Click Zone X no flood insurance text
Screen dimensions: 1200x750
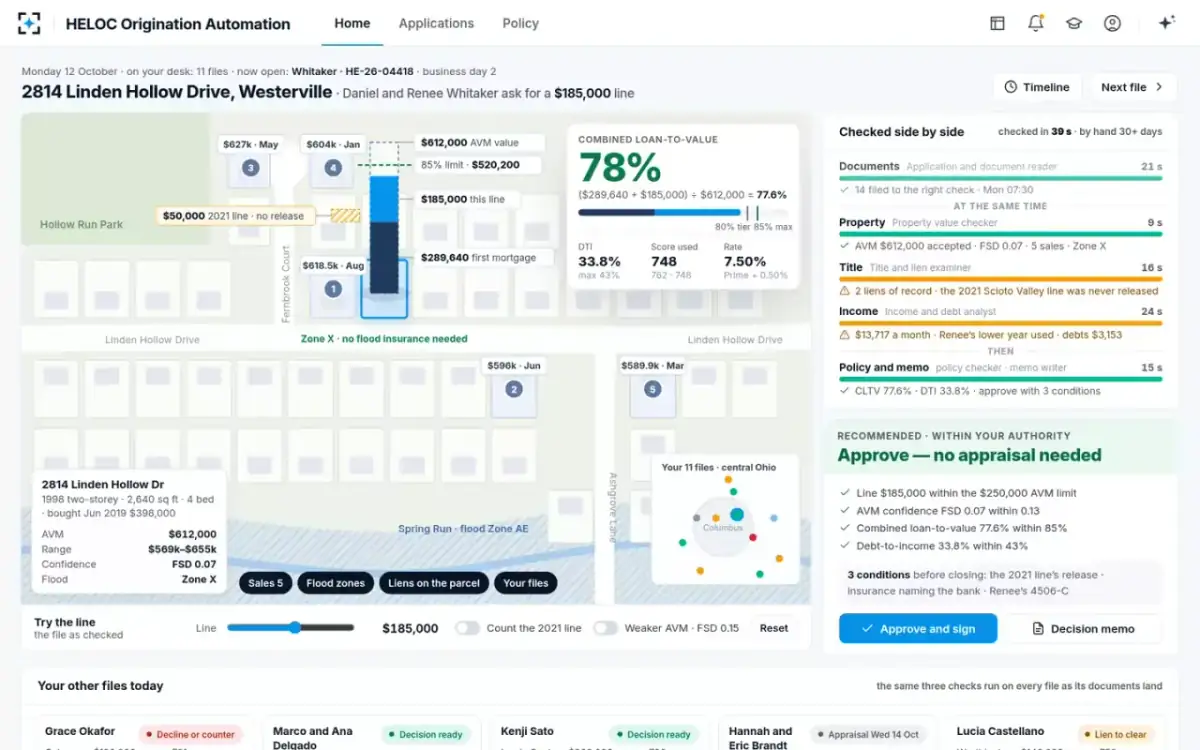(x=384, y=339)
